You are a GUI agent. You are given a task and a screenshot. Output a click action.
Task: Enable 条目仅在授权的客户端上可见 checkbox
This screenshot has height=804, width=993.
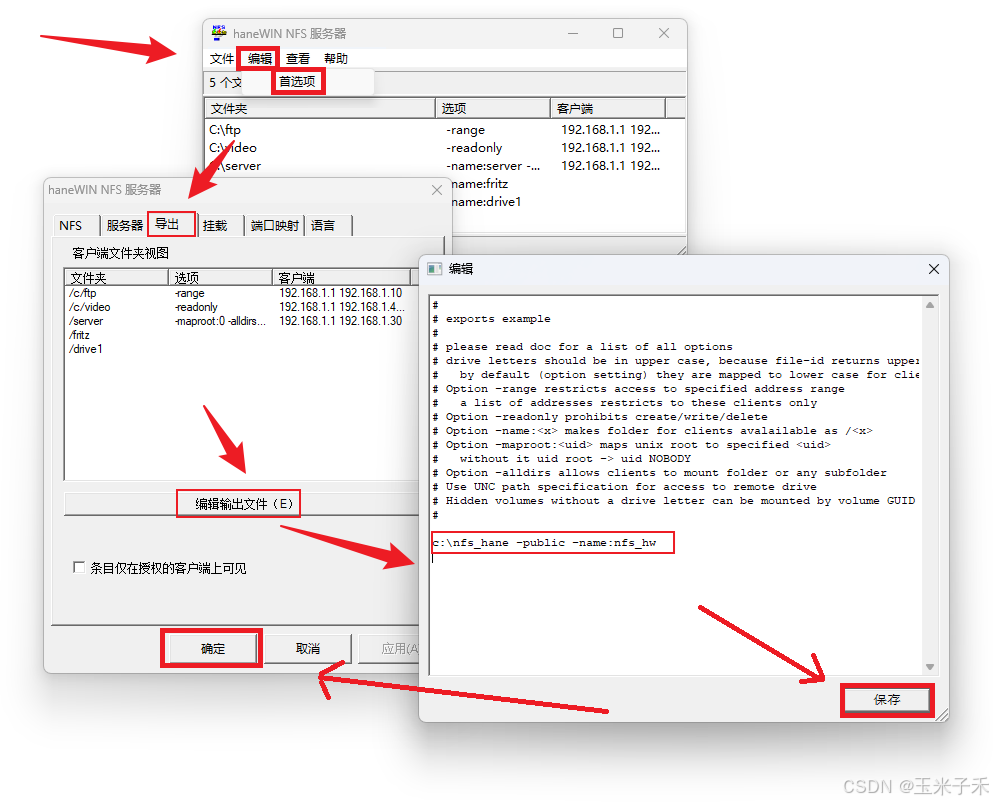79,567
